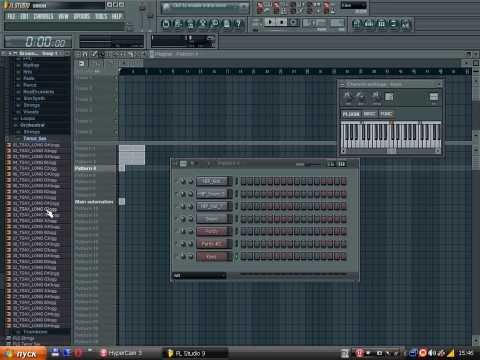This screenshot has height=360, width=480.
Task: Click the Render as audio shortcut icon
Action: [x=190, y=24]
